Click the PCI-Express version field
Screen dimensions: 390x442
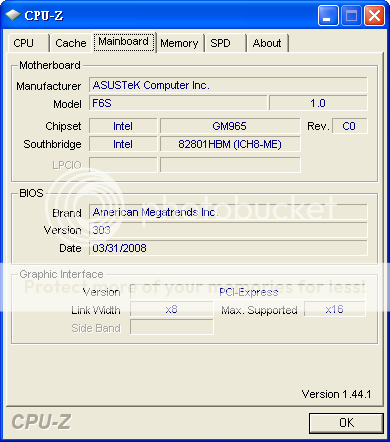(x=248, y=292)
